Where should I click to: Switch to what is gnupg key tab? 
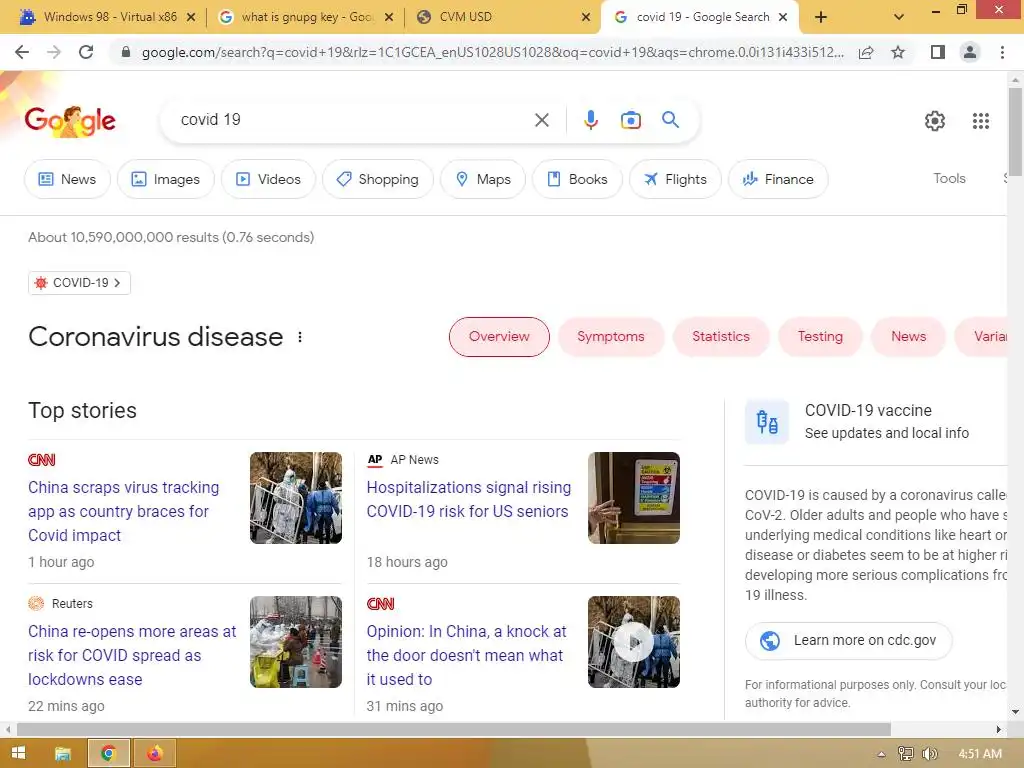pyautogui.click(x=307, y=17)
